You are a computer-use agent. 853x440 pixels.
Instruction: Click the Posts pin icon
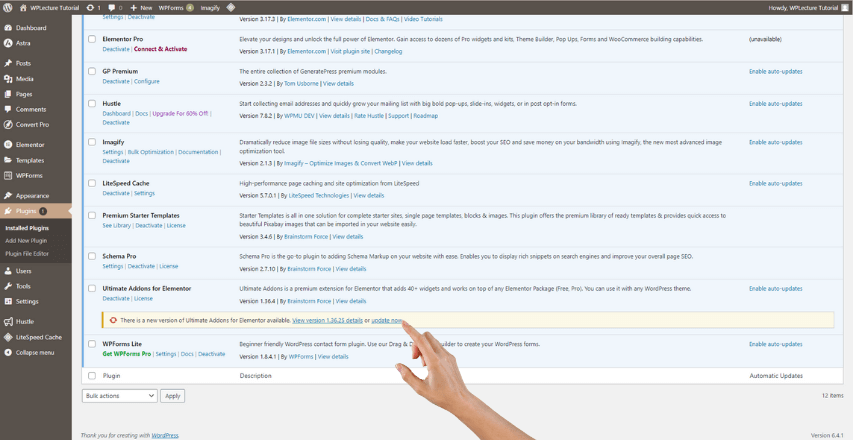[x=8, y=63]
